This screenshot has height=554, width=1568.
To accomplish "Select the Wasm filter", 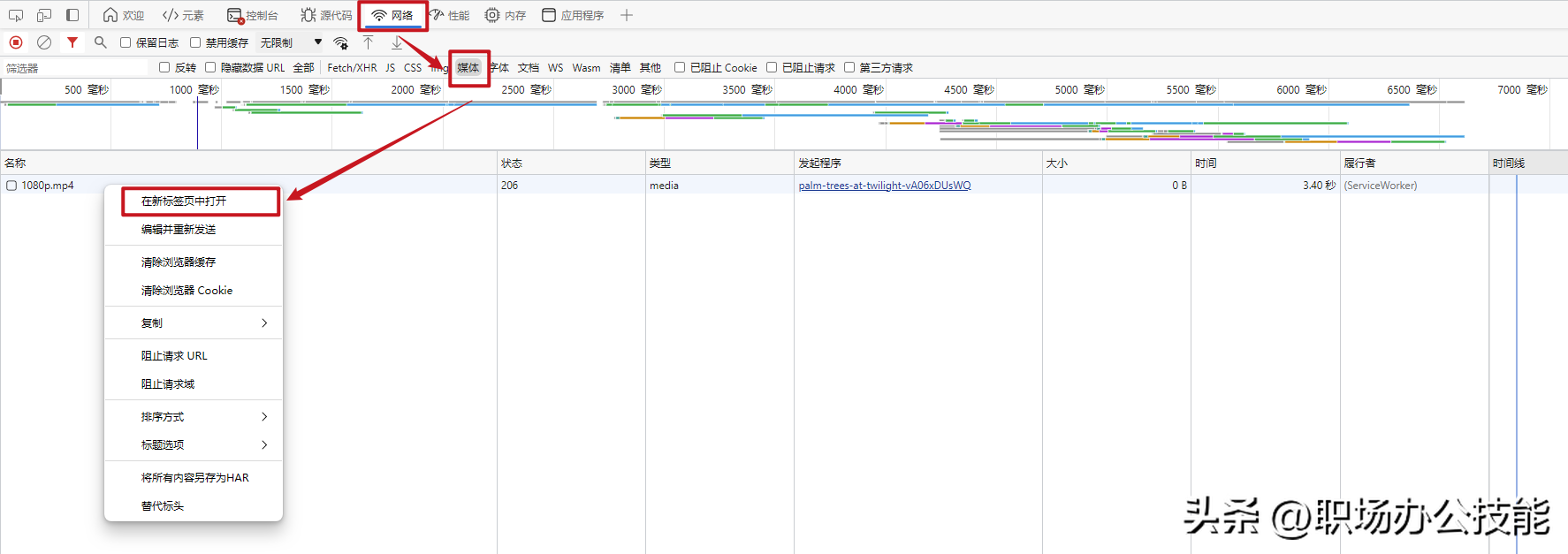I will (586, 68).
